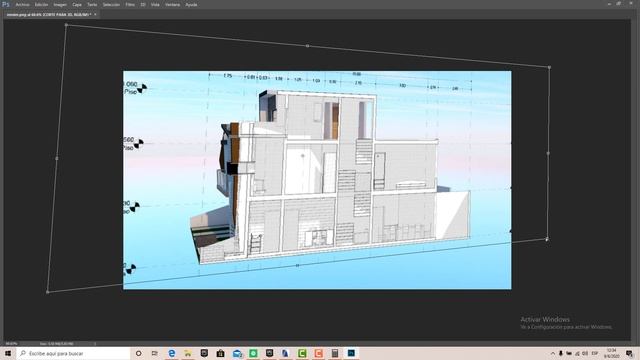Open the Filtro menu
Image resolution: width=640 pixels, height=360 pixels.
click(x=130, y=4)
